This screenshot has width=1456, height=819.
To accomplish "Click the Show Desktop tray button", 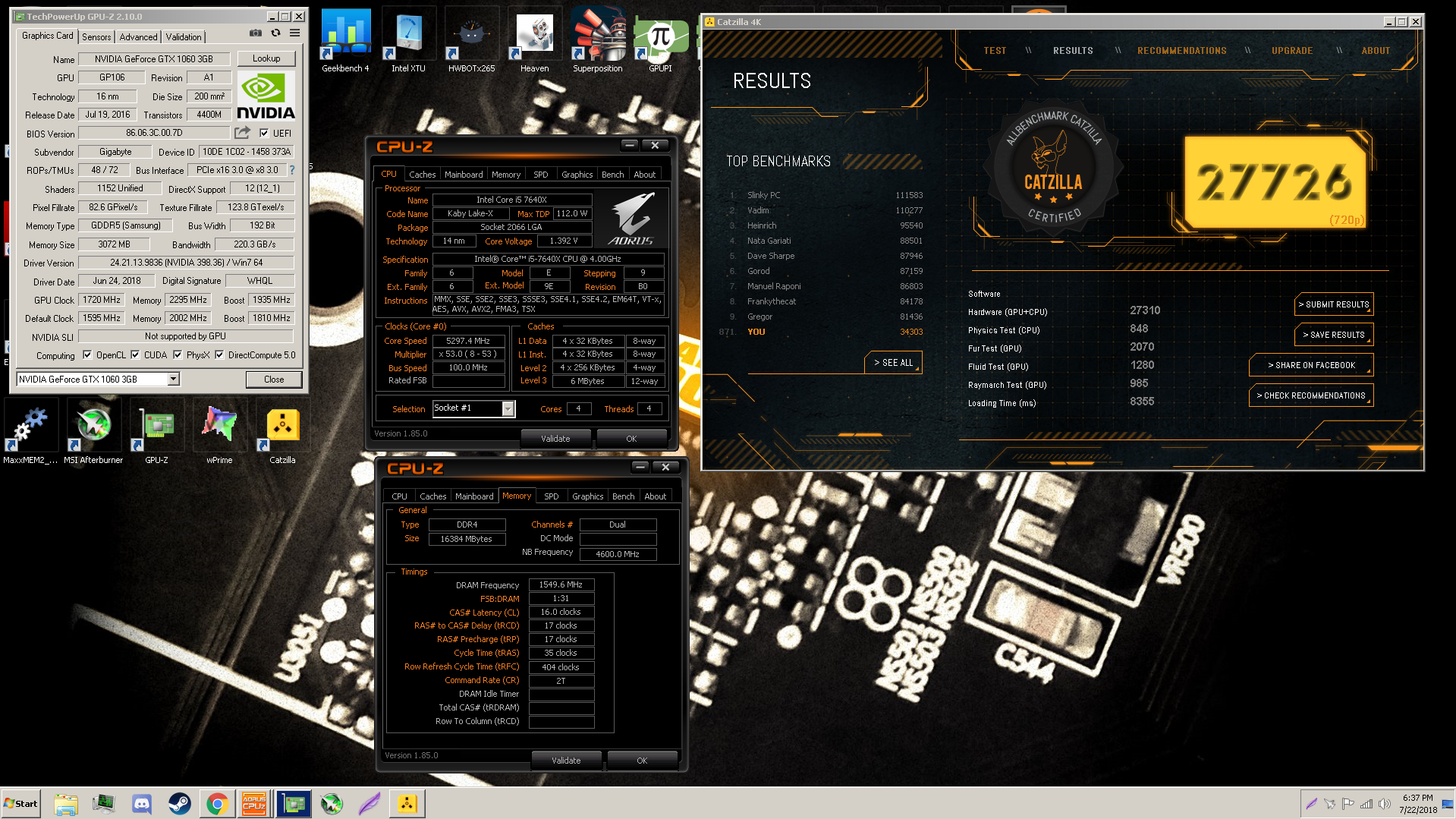I will click(1448, 803).
